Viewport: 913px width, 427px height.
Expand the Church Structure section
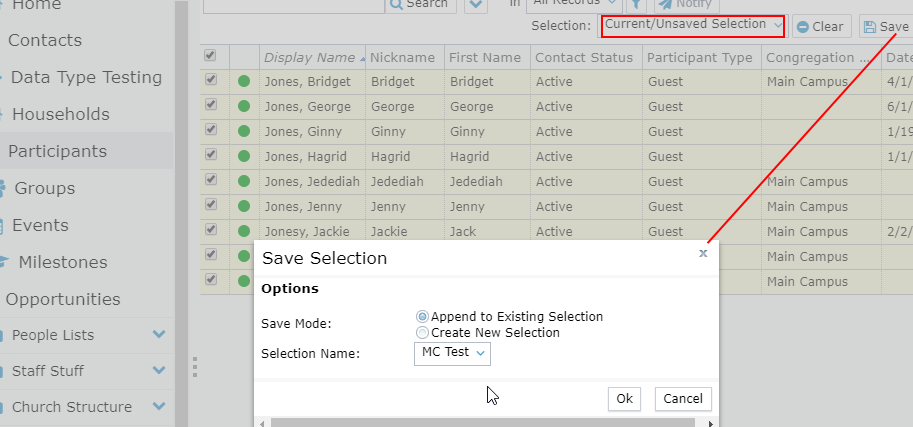[159, 407]
